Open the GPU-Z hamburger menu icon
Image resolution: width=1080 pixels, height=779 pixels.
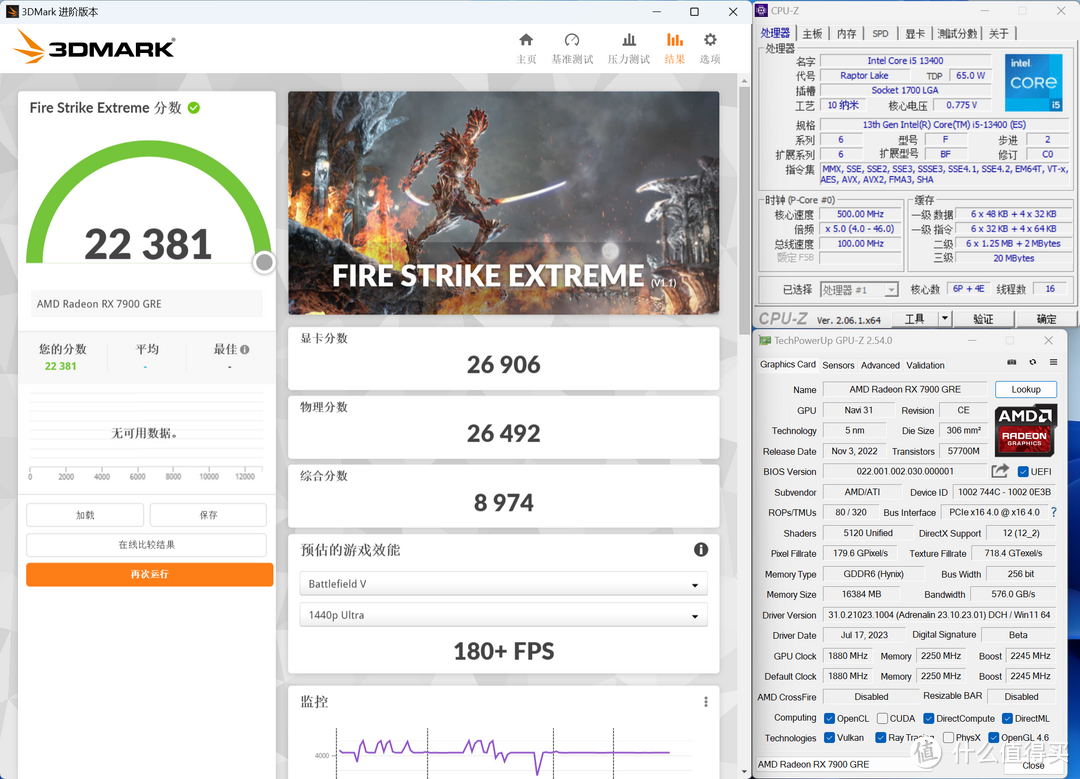pyautogui.click(x=1053, y=362)
